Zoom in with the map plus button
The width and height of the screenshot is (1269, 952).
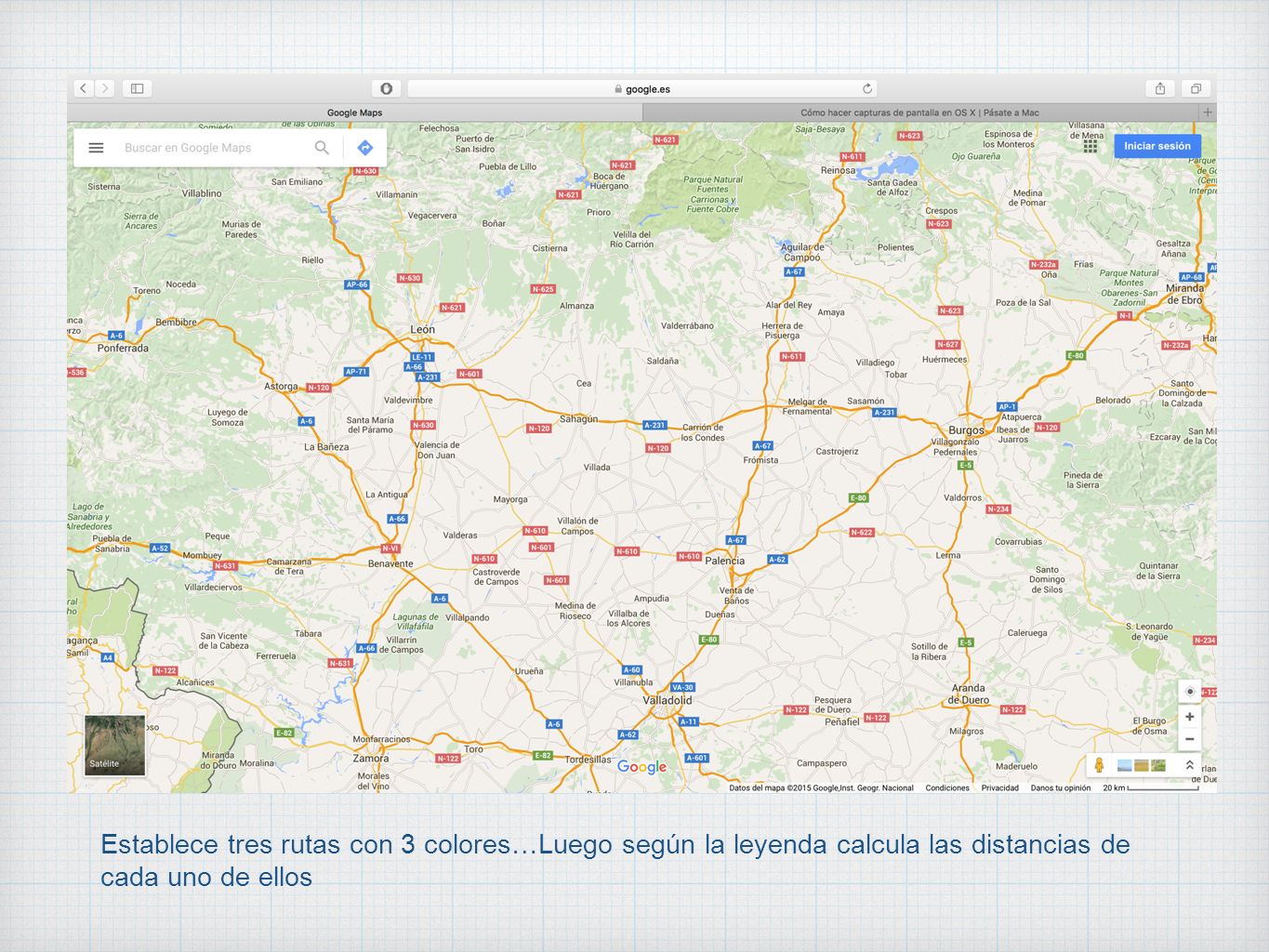coord(1190,717)
